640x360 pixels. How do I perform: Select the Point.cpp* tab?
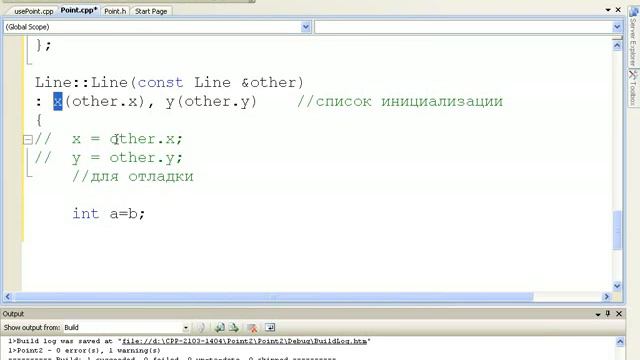pyautogui.click(x=79, y=10)
